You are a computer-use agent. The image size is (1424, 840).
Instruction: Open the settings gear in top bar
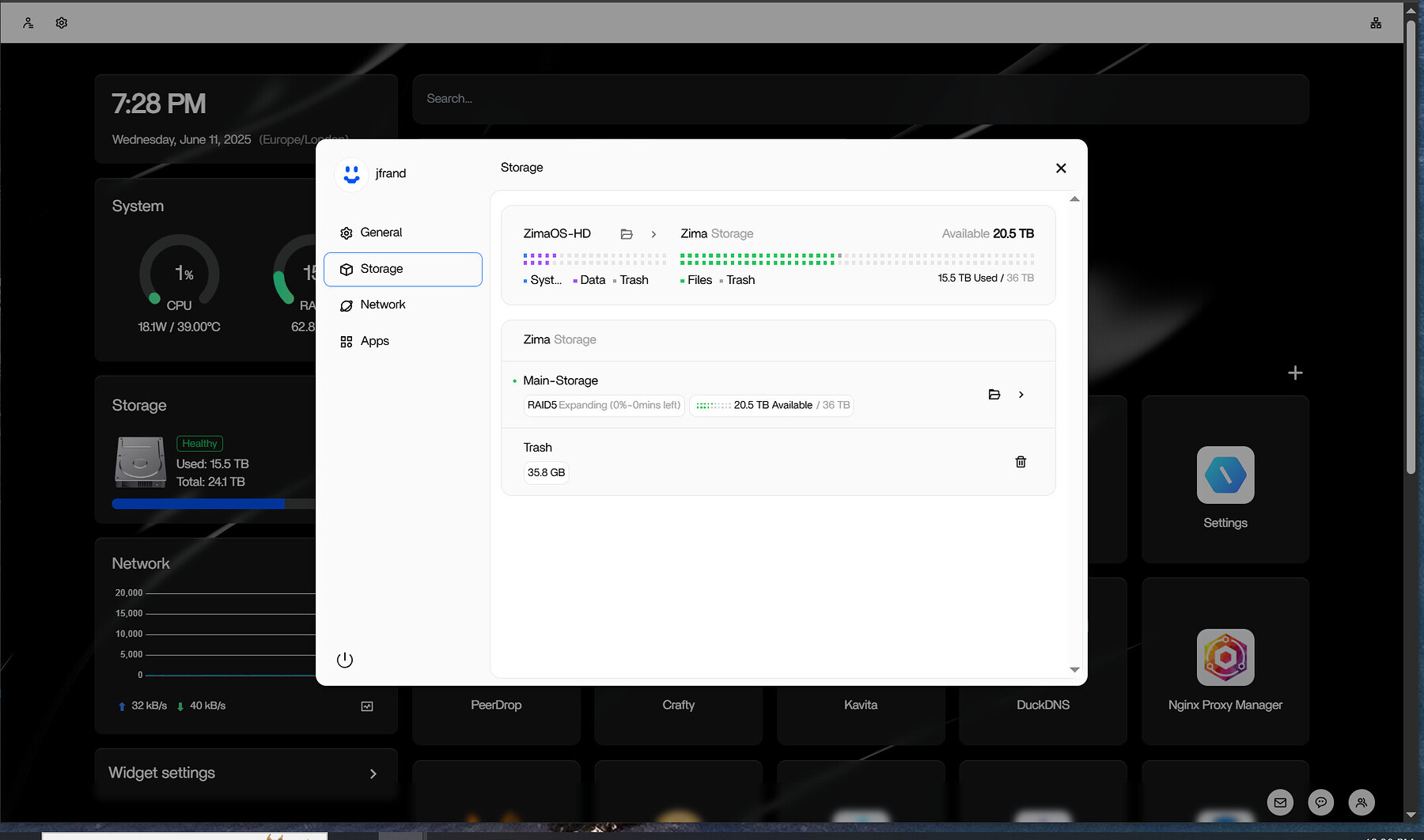(62, 23)
